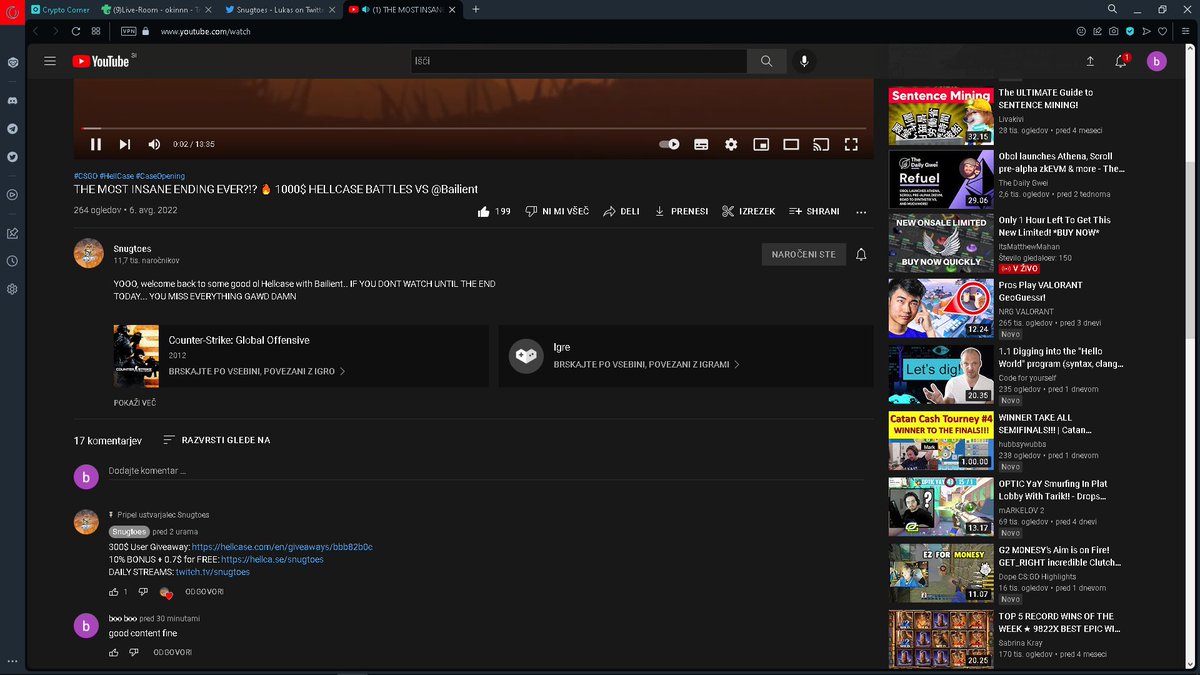The width and height of the screenshot is (1200, 675).
Task: Toggle the autoplay switch in player
Action: click(670, 144)
